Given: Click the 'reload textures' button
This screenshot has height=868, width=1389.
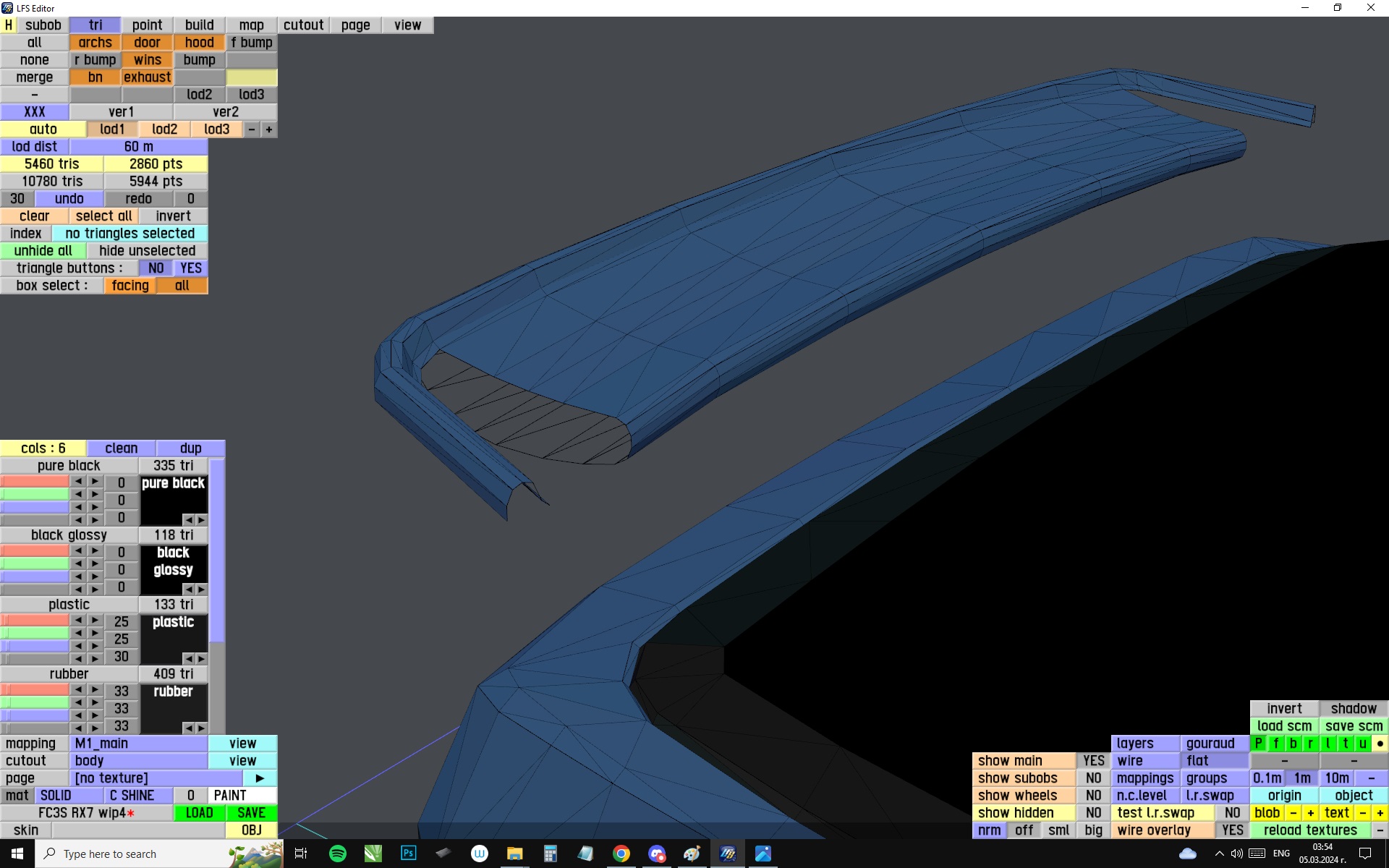Looking at the screenshot, I should [x=1309, y=830].
